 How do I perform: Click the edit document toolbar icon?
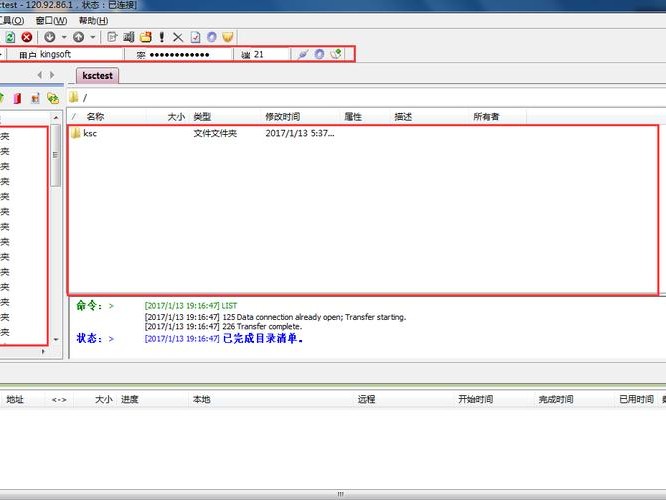[x=112, y=37]
